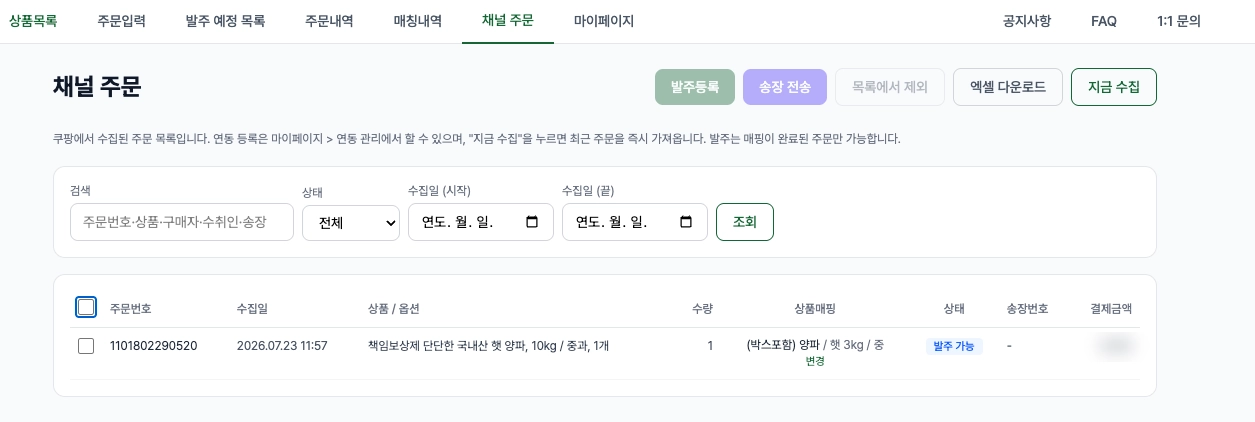Image resolution: width=1255 pixels, height=422 pixels.
Task: Open the 공지사항 link
Action: click(1027, 21)
